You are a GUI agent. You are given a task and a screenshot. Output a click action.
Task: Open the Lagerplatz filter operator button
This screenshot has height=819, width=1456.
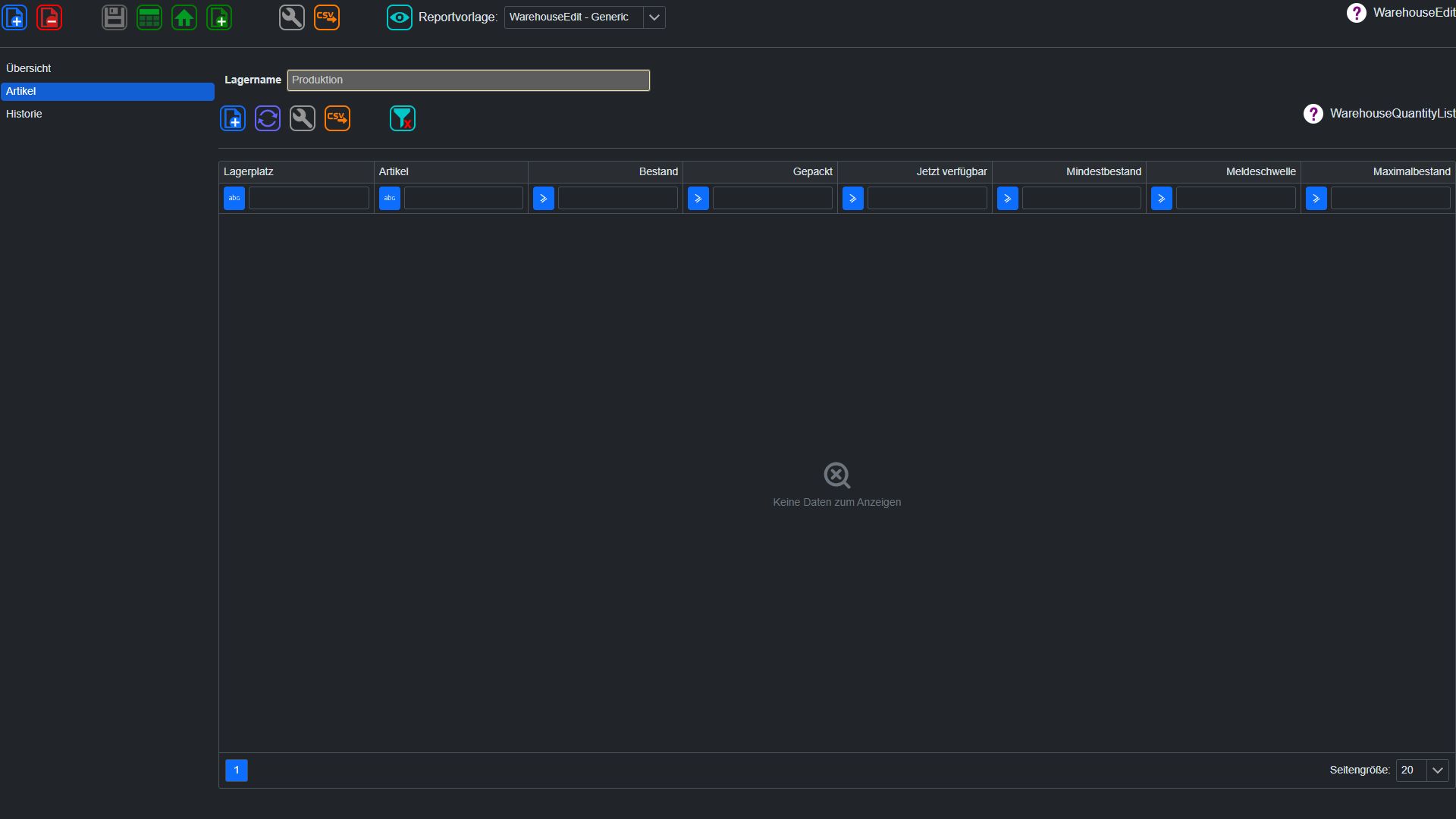234,198
